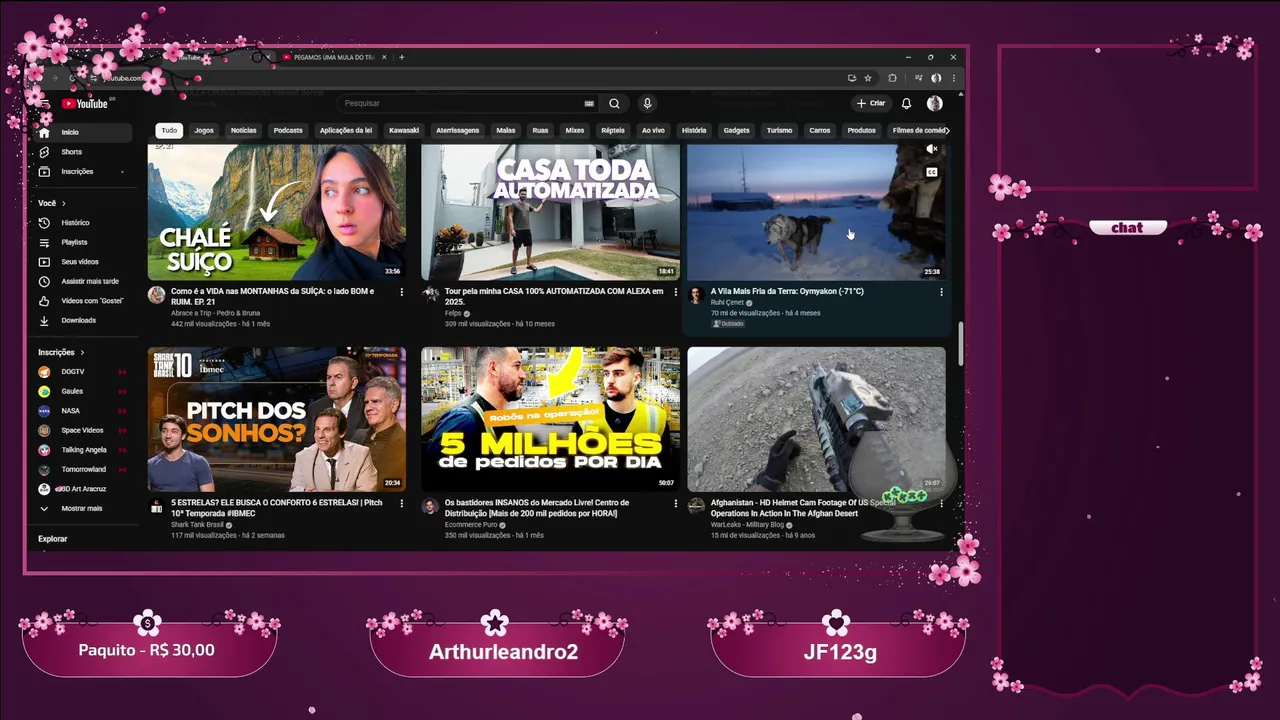Expand the Você section chevron
The image size is (1280, 720).
pos(63,203)
